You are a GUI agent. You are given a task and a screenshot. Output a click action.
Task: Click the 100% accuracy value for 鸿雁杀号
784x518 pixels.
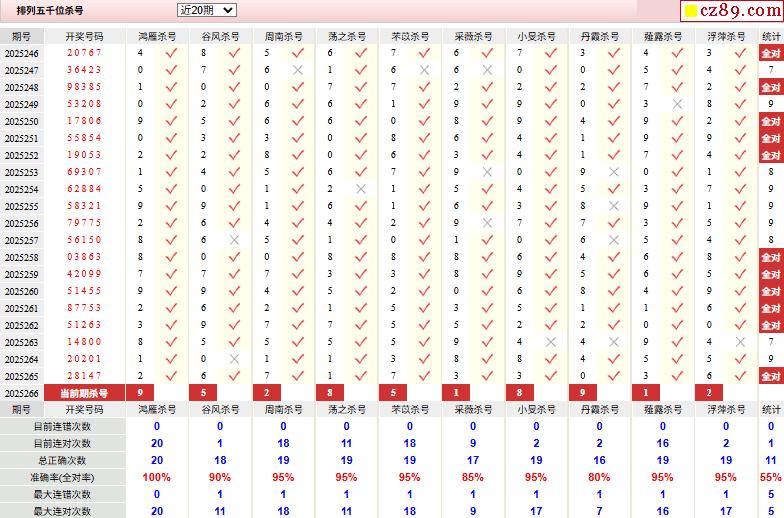pyautogui.click(x=156, y=478)
